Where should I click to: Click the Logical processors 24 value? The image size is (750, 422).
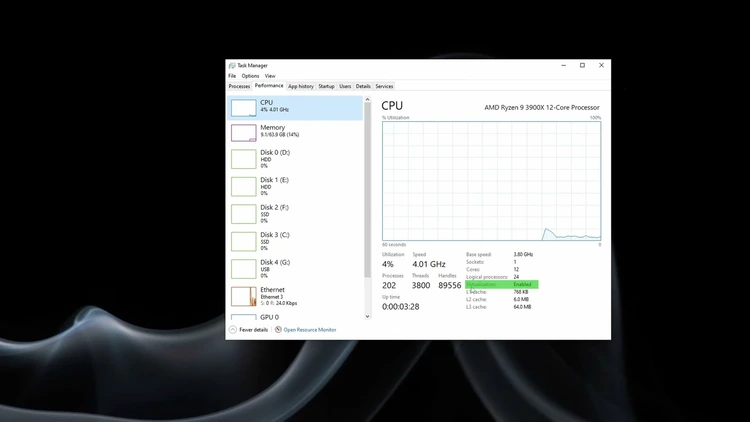coord(517,277)
